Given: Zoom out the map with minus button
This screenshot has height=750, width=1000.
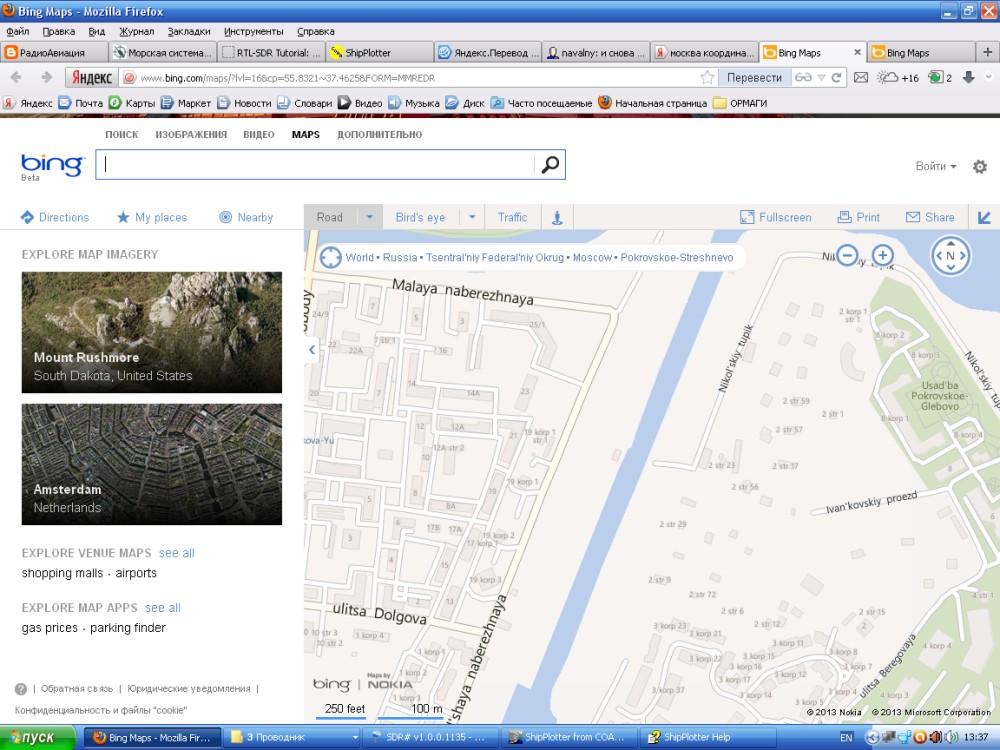Looking at the screenshot, I should click(x=847, y=256).
